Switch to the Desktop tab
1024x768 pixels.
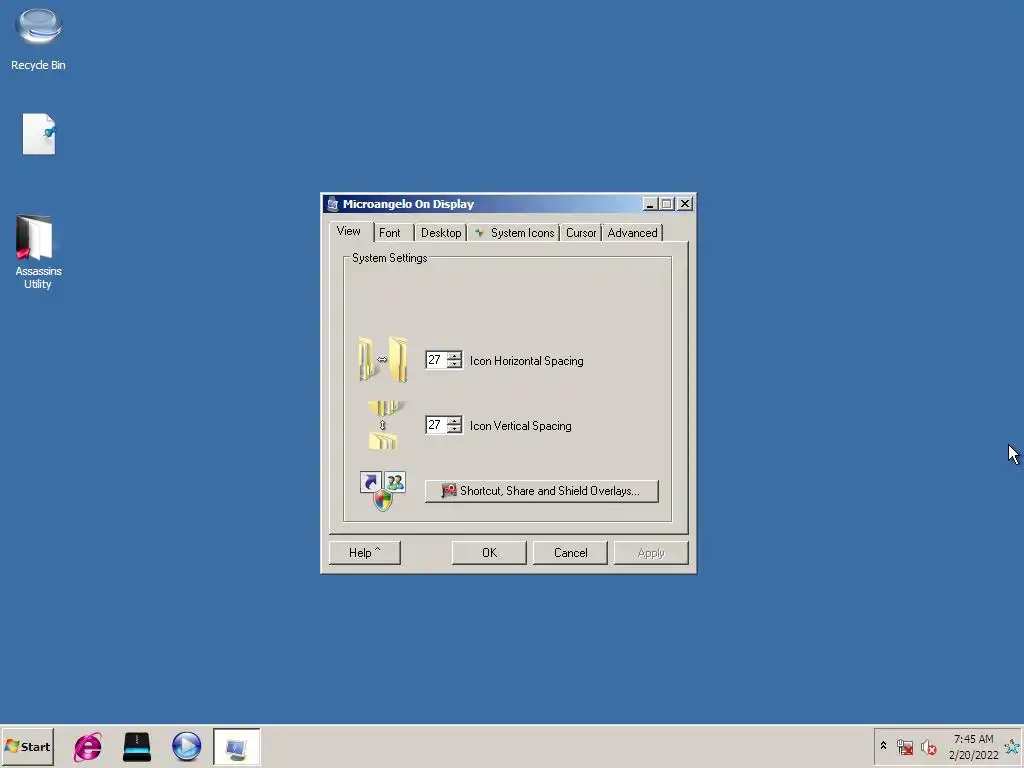[x=441, y=232]
